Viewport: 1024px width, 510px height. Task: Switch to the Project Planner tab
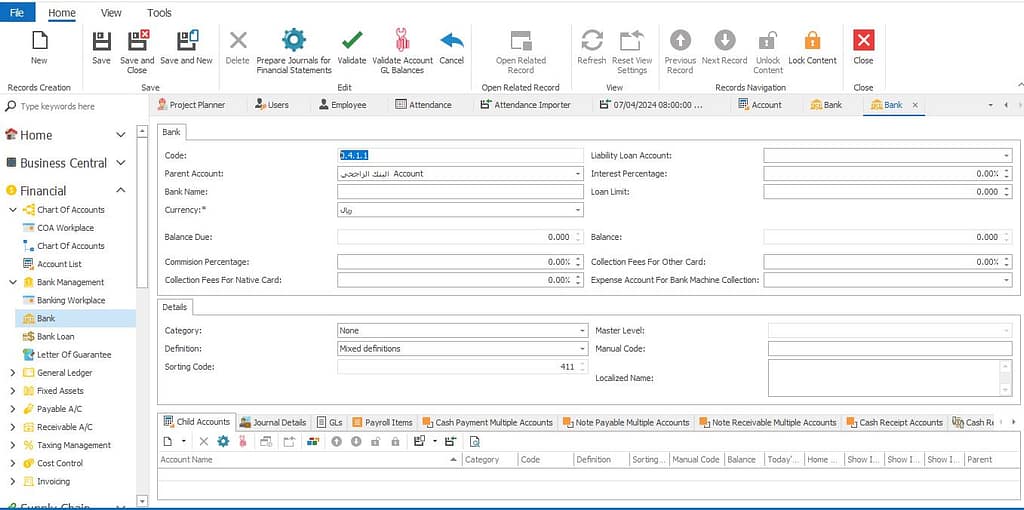tap(191, 104)
